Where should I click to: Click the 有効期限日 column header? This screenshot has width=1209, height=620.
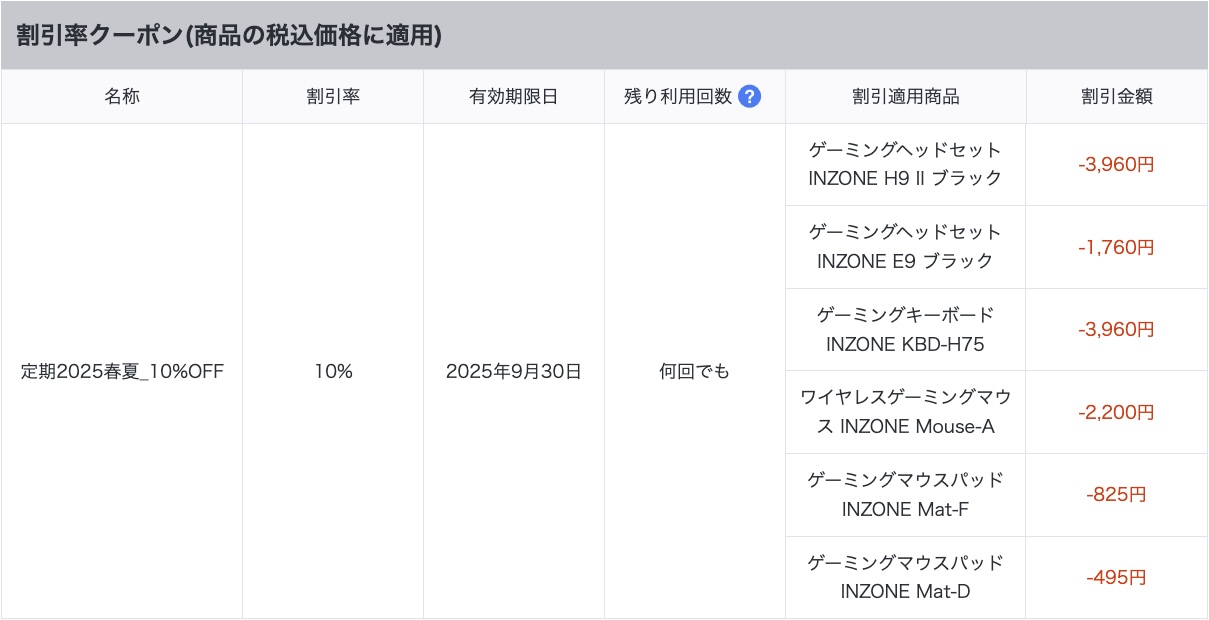(514, 97)
